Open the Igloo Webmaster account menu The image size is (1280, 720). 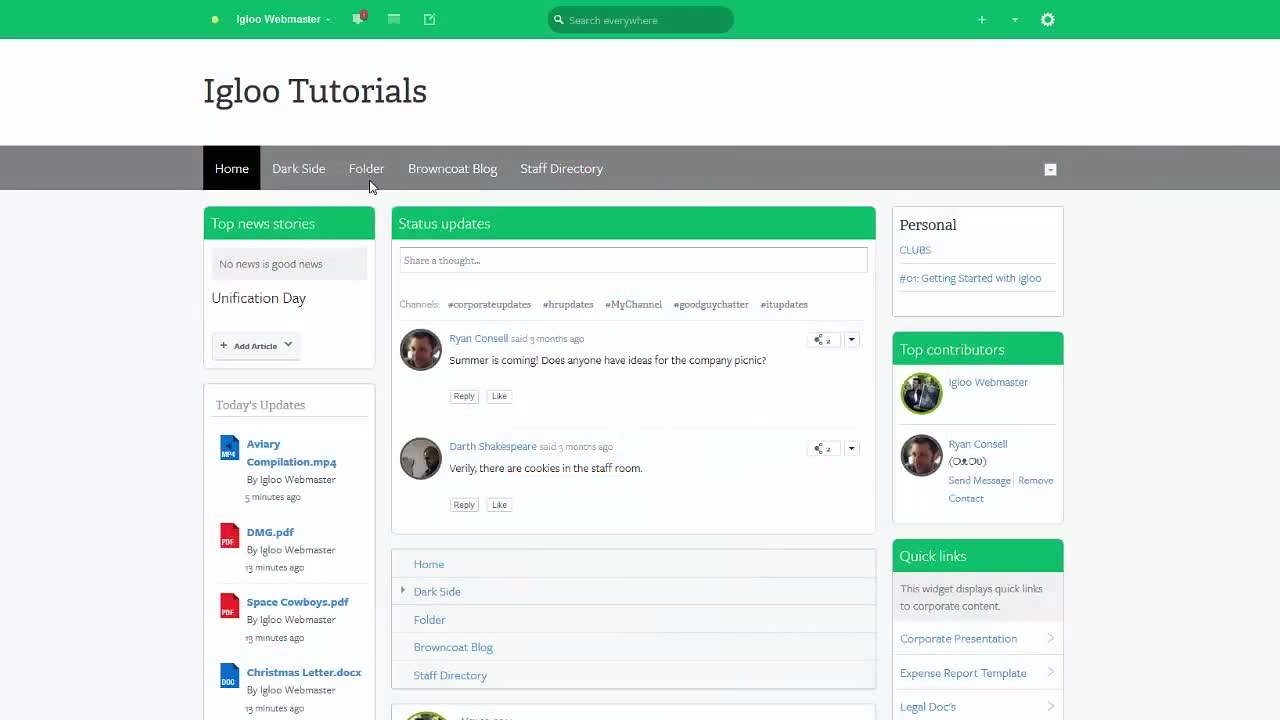(x=283, y=19)
